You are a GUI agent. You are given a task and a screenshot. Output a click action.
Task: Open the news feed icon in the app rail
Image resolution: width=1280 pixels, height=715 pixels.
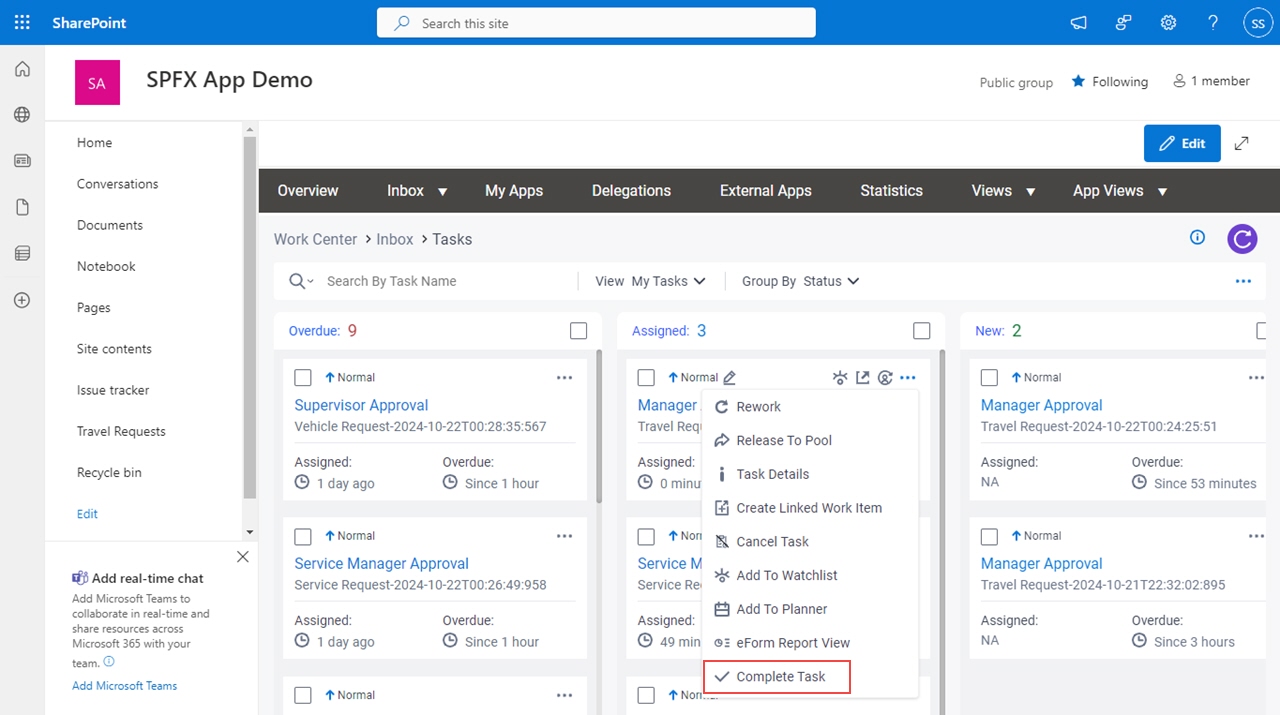[x=22, y=161]
